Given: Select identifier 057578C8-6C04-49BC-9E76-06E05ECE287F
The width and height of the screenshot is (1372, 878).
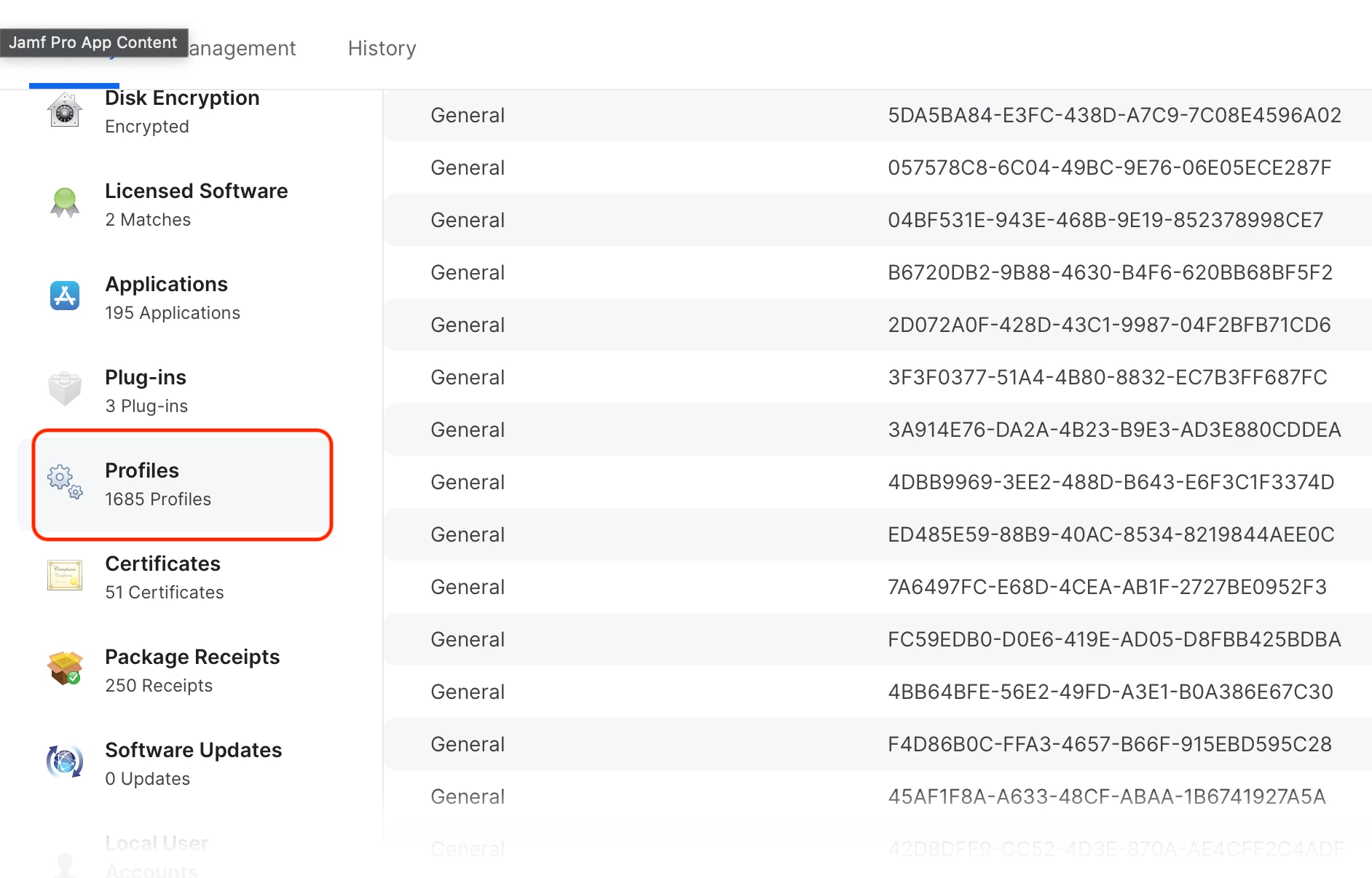Looking at the screenshot, I should click(1109, 167).
